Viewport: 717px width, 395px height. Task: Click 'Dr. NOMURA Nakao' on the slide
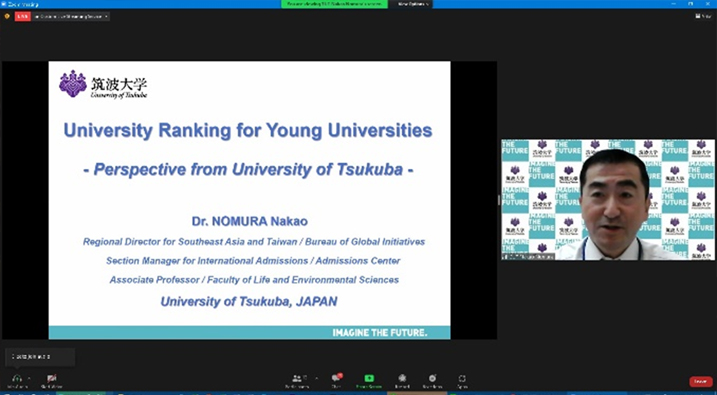coord(250,221)
